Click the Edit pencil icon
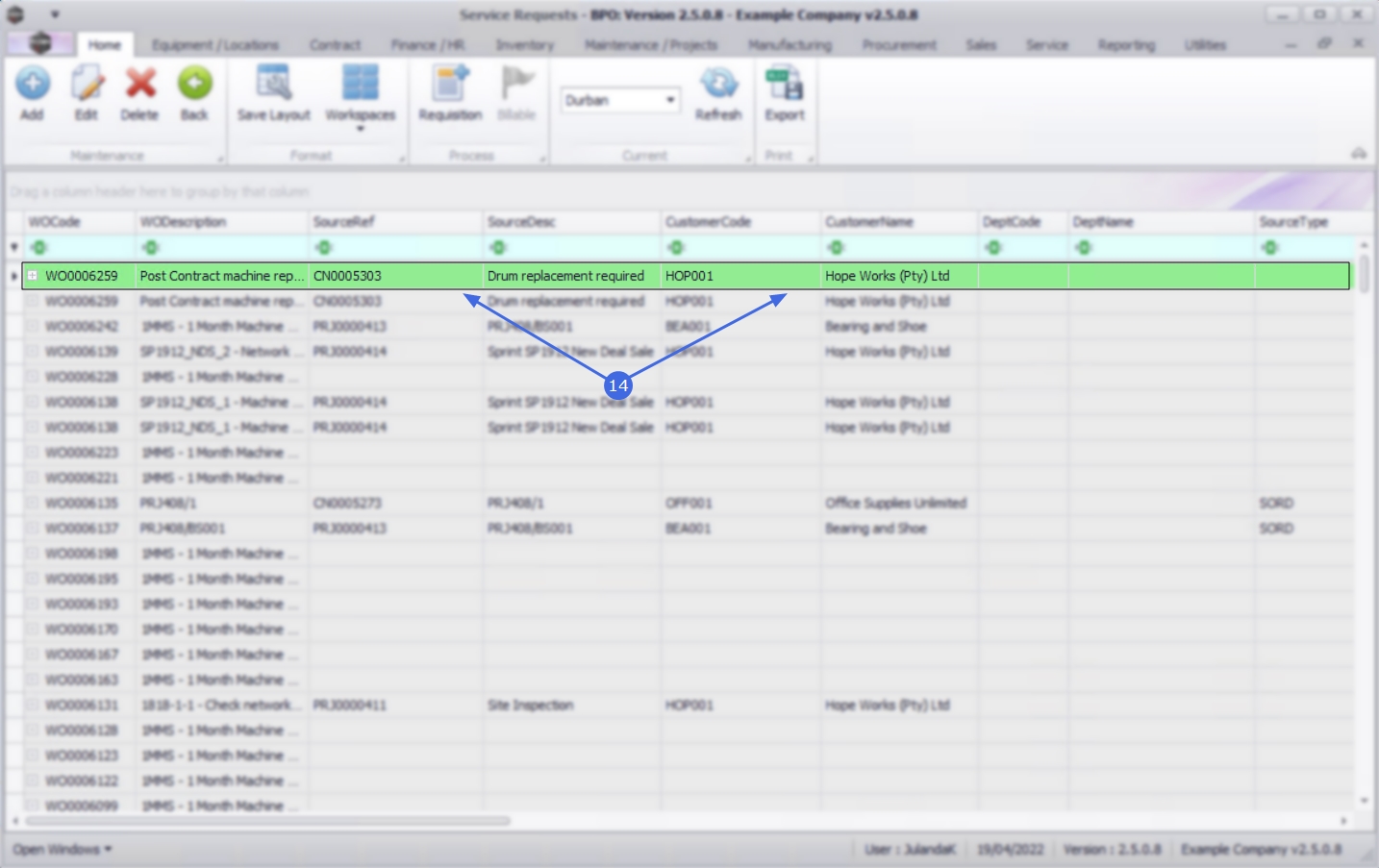This screenshot has height=868, width=1379. [87, 84]
